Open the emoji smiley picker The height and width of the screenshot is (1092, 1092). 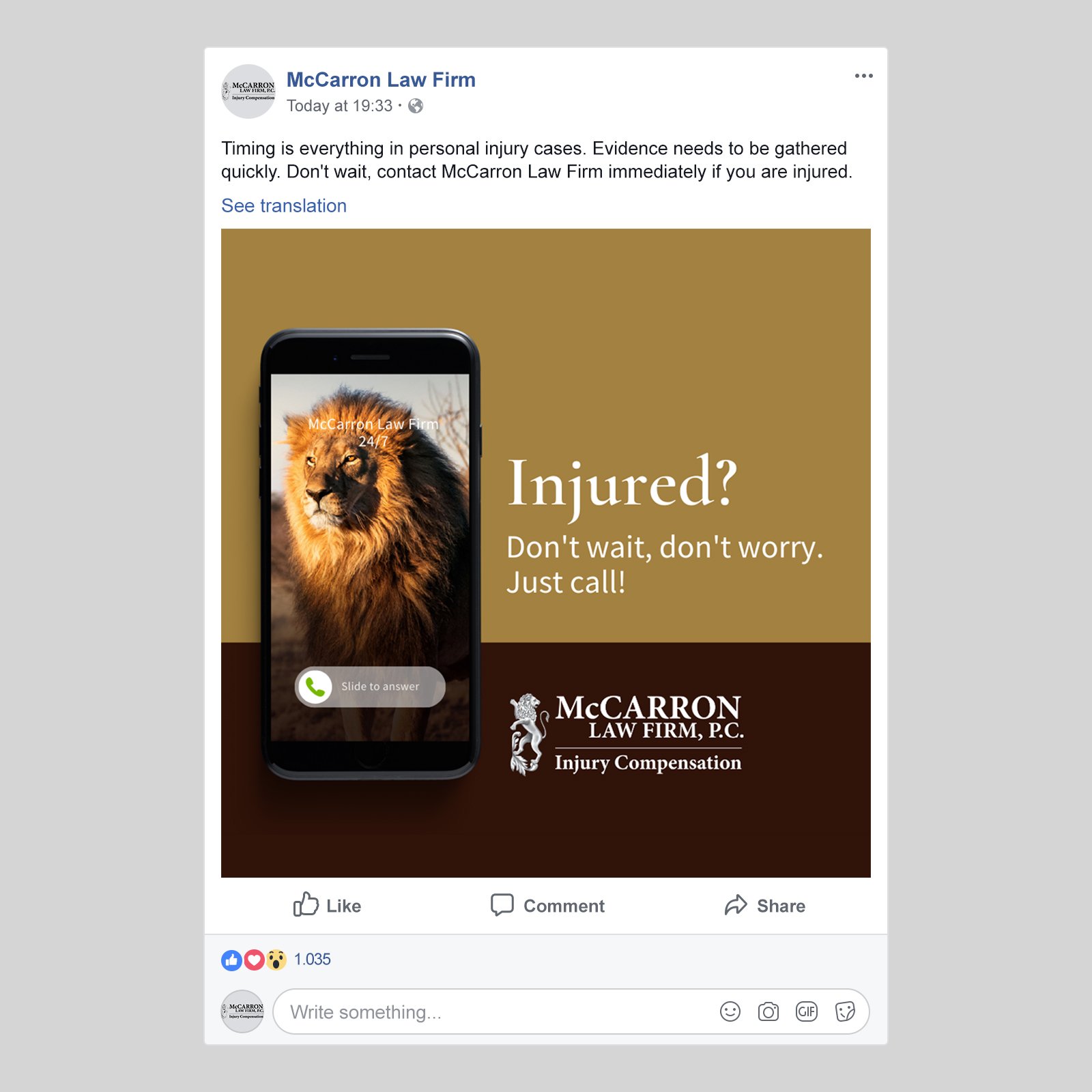[730, 1011]
